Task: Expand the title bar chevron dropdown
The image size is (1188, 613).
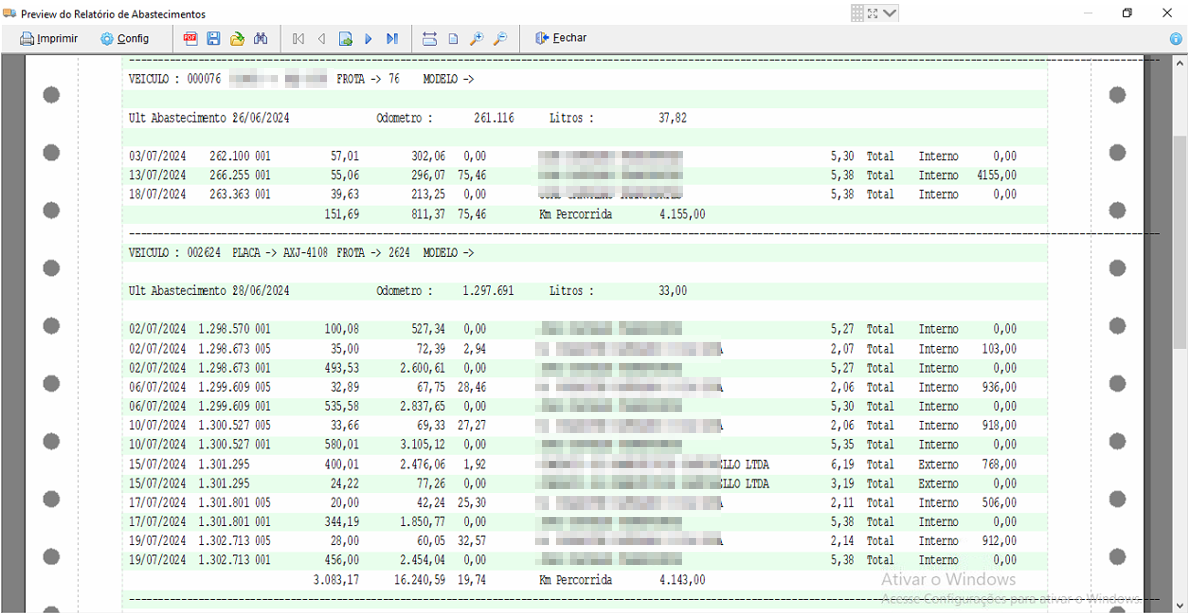Action: click(x=889, y=13)
